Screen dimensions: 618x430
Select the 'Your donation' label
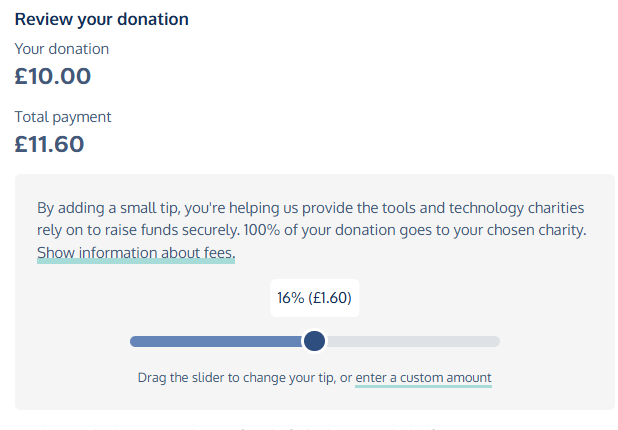pyautogui.click(x=62, y=49)
